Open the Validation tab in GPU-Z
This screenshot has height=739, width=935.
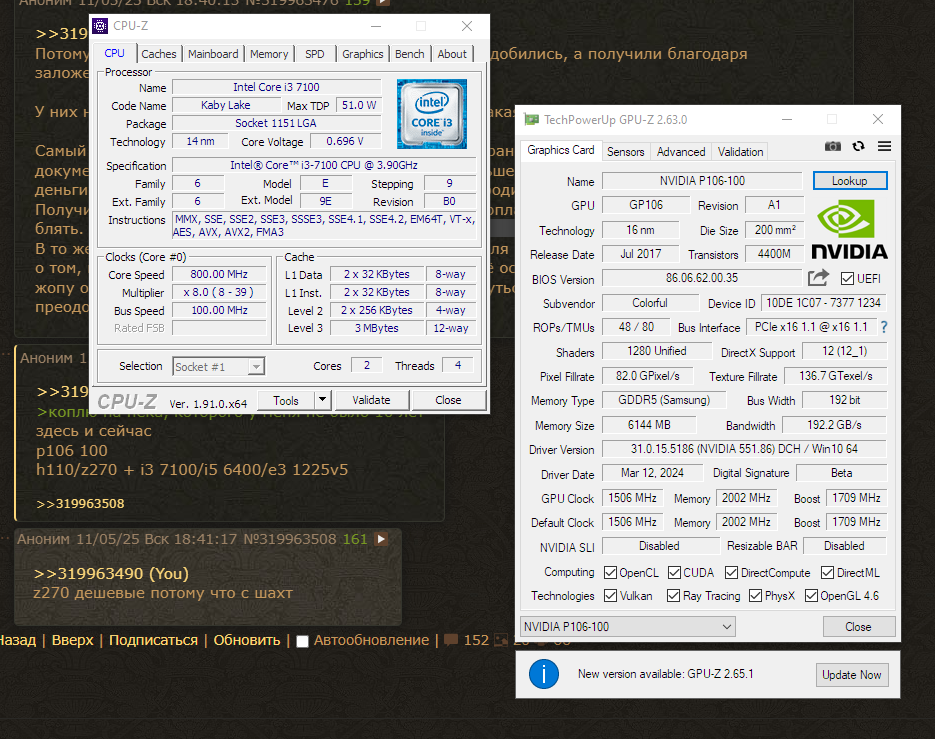coord(741,152)
